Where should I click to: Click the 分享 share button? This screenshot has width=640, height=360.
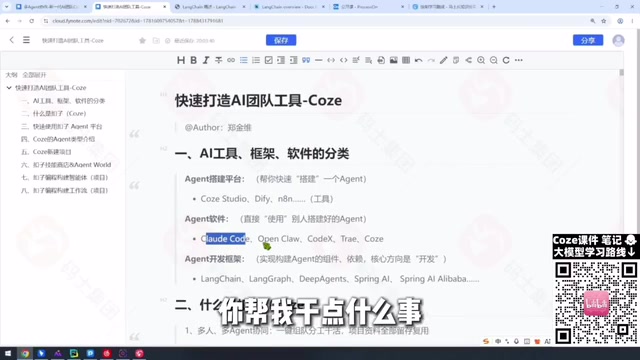pos(588,40)
